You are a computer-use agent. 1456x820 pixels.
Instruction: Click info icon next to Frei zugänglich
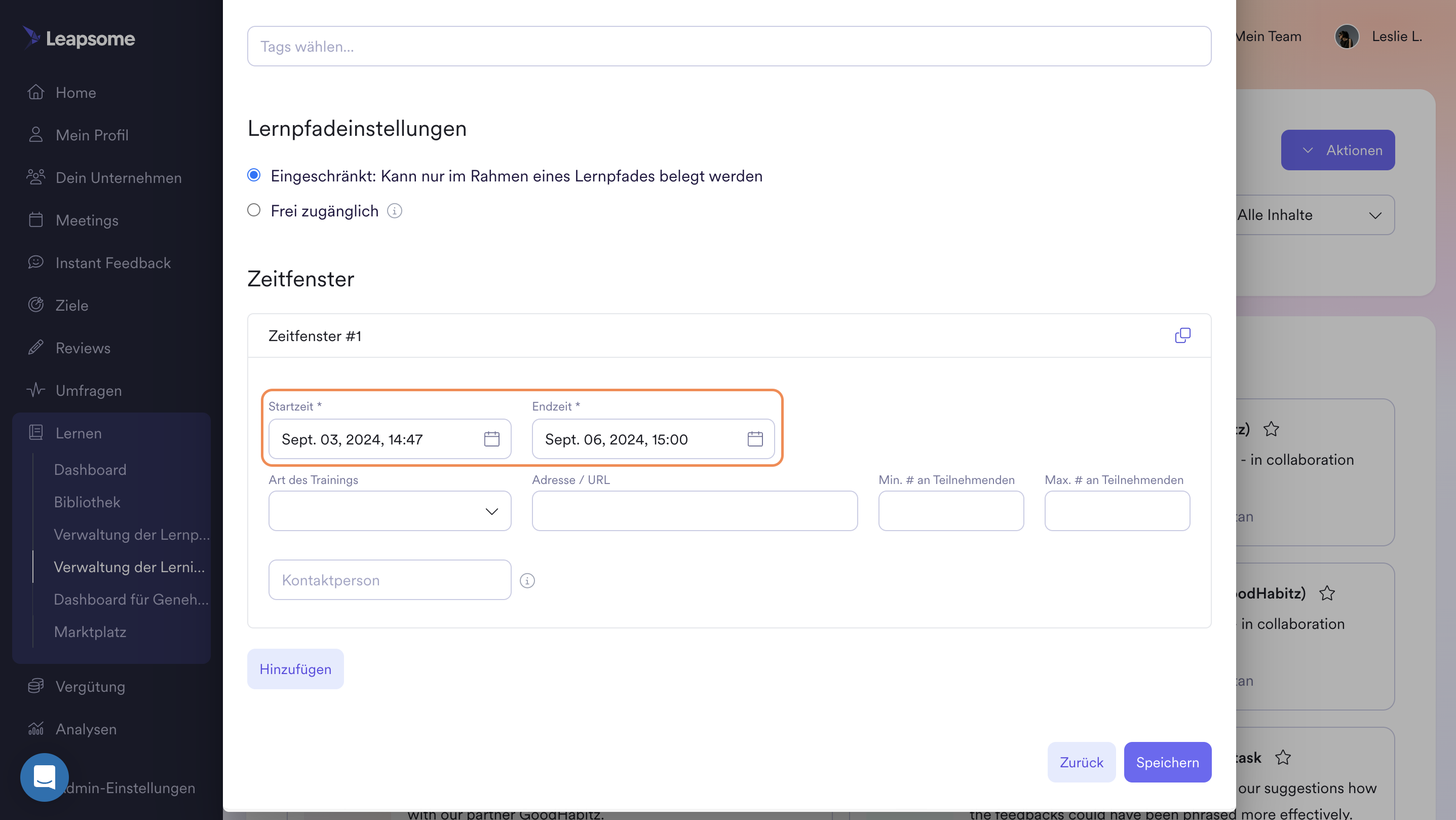point(394,211)
